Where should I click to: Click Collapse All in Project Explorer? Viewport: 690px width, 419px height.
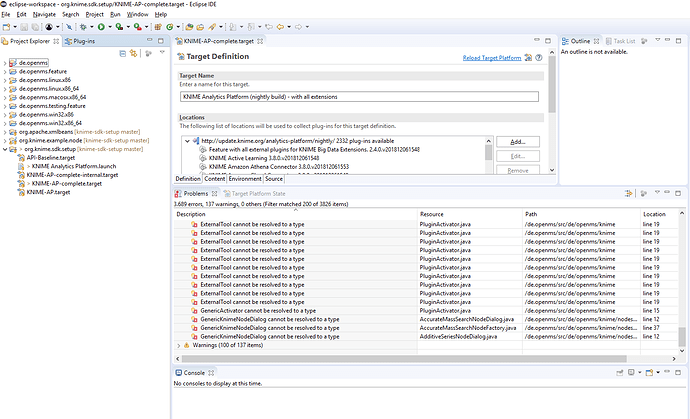[x=123, y=53]
